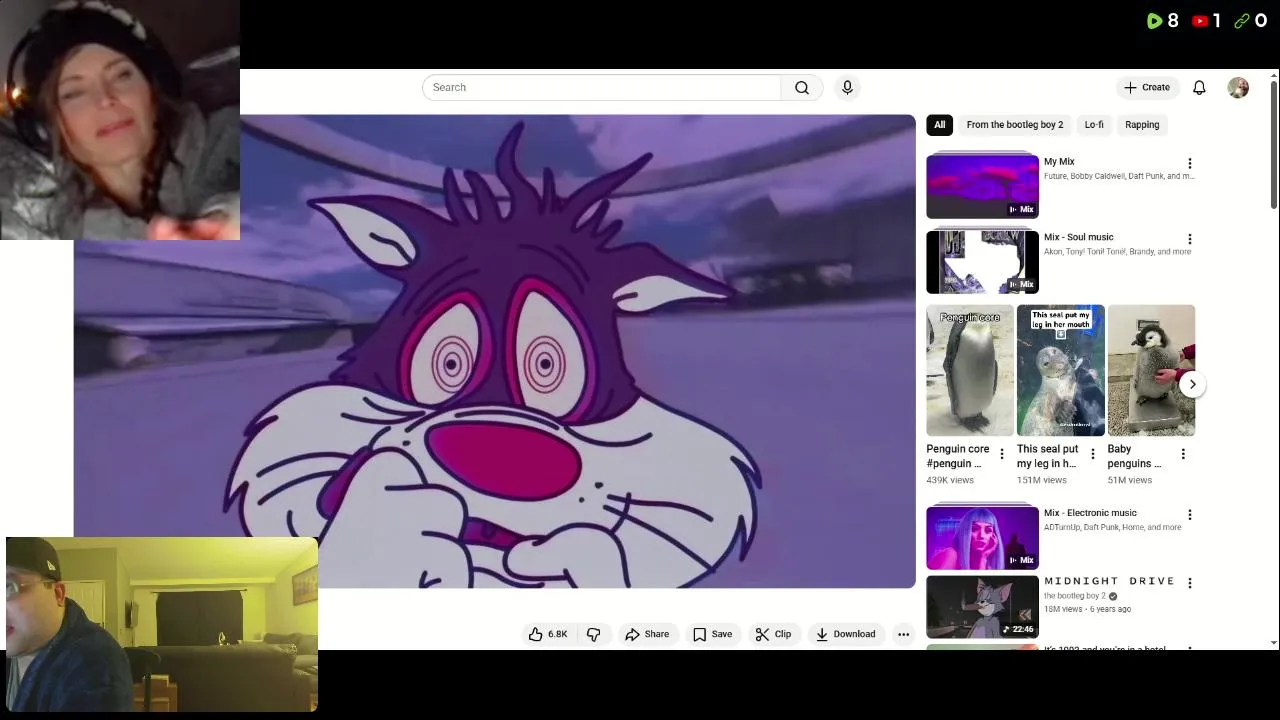Open more actions ellipsis below video
1280x720 pixels.
903,634
